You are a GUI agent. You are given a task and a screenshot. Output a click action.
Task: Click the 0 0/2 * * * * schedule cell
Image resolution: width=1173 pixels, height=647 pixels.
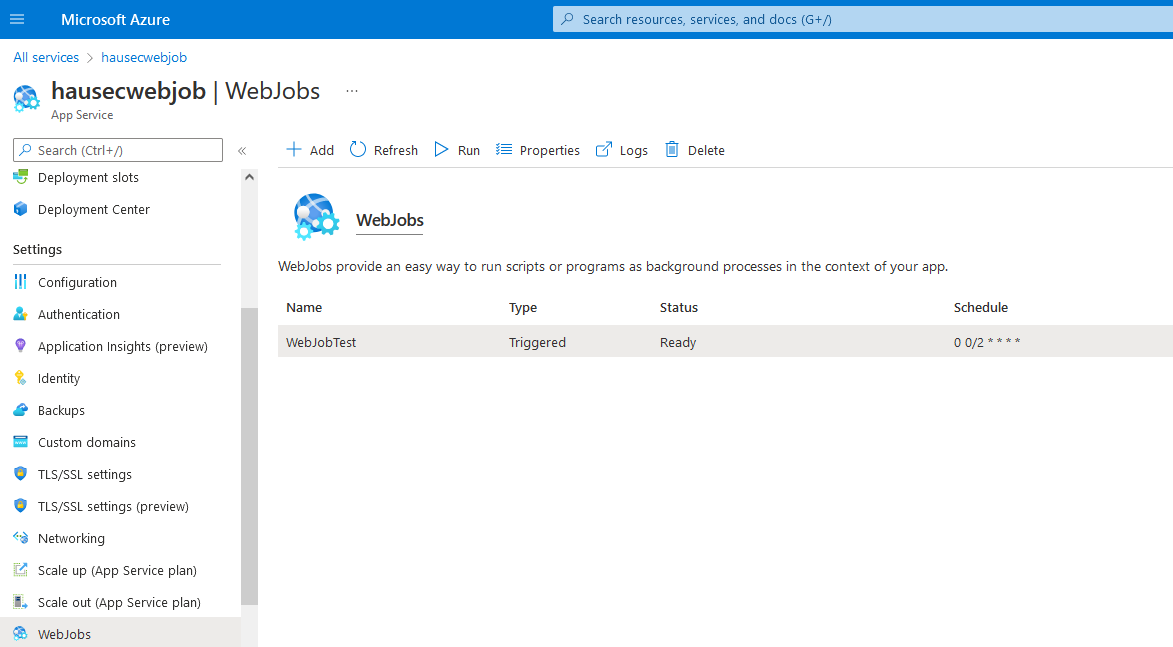coord(987,343)
